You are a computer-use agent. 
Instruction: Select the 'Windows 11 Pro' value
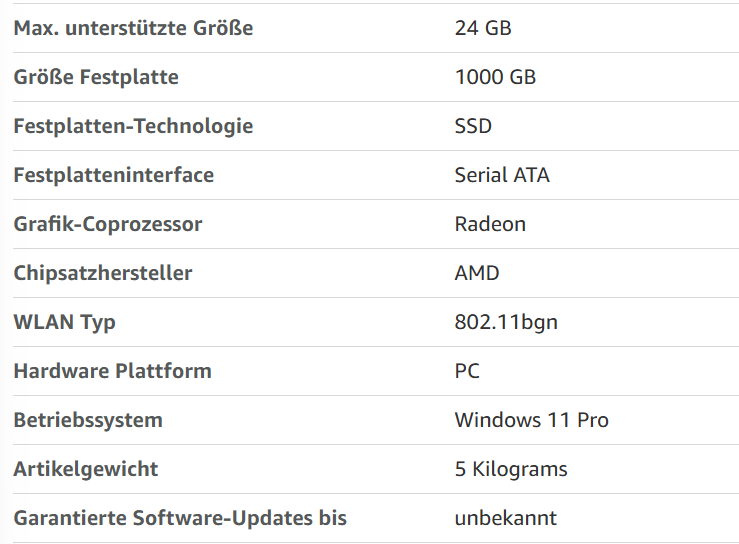click(532, 420)
